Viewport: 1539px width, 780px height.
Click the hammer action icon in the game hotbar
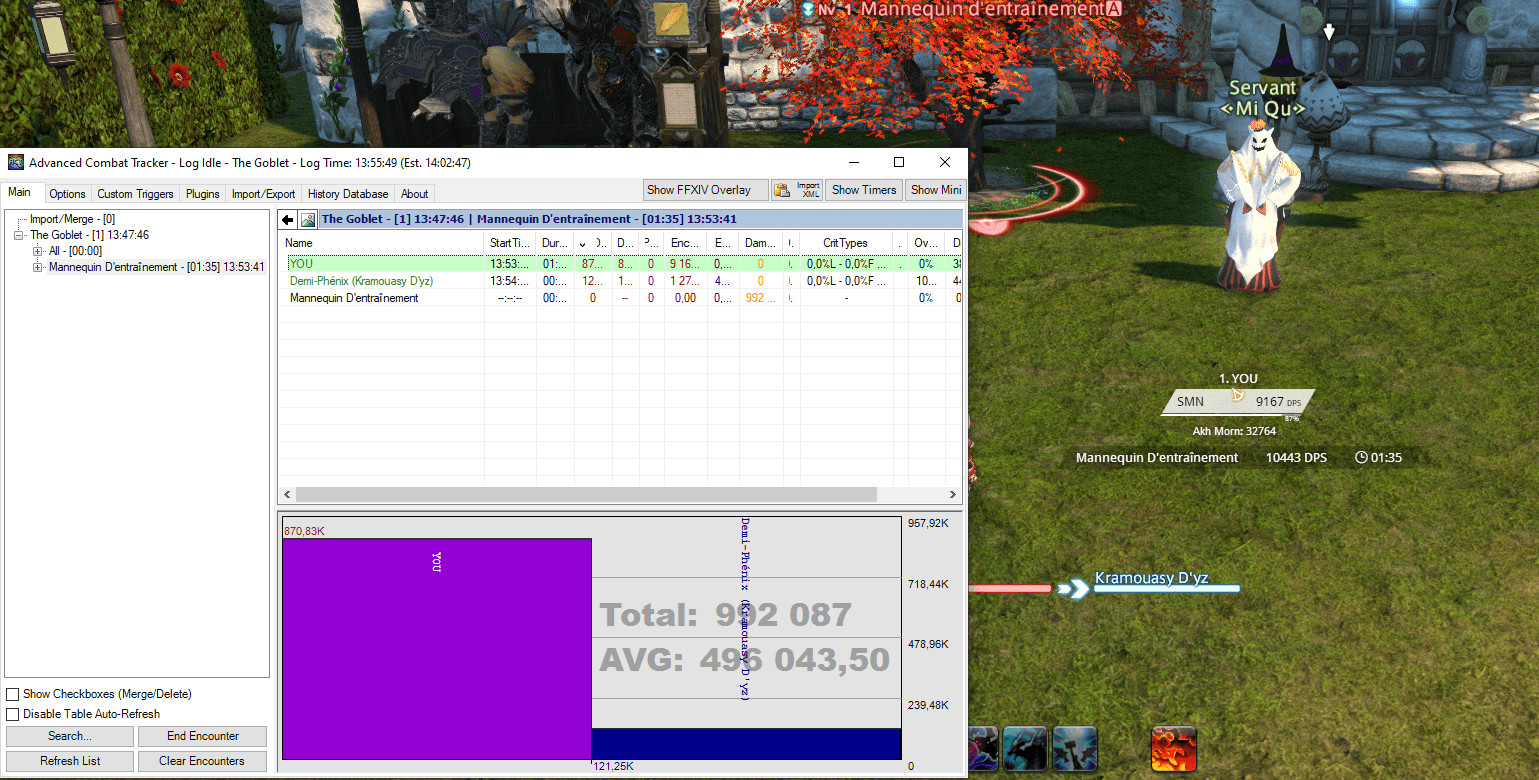point(1075,749)
